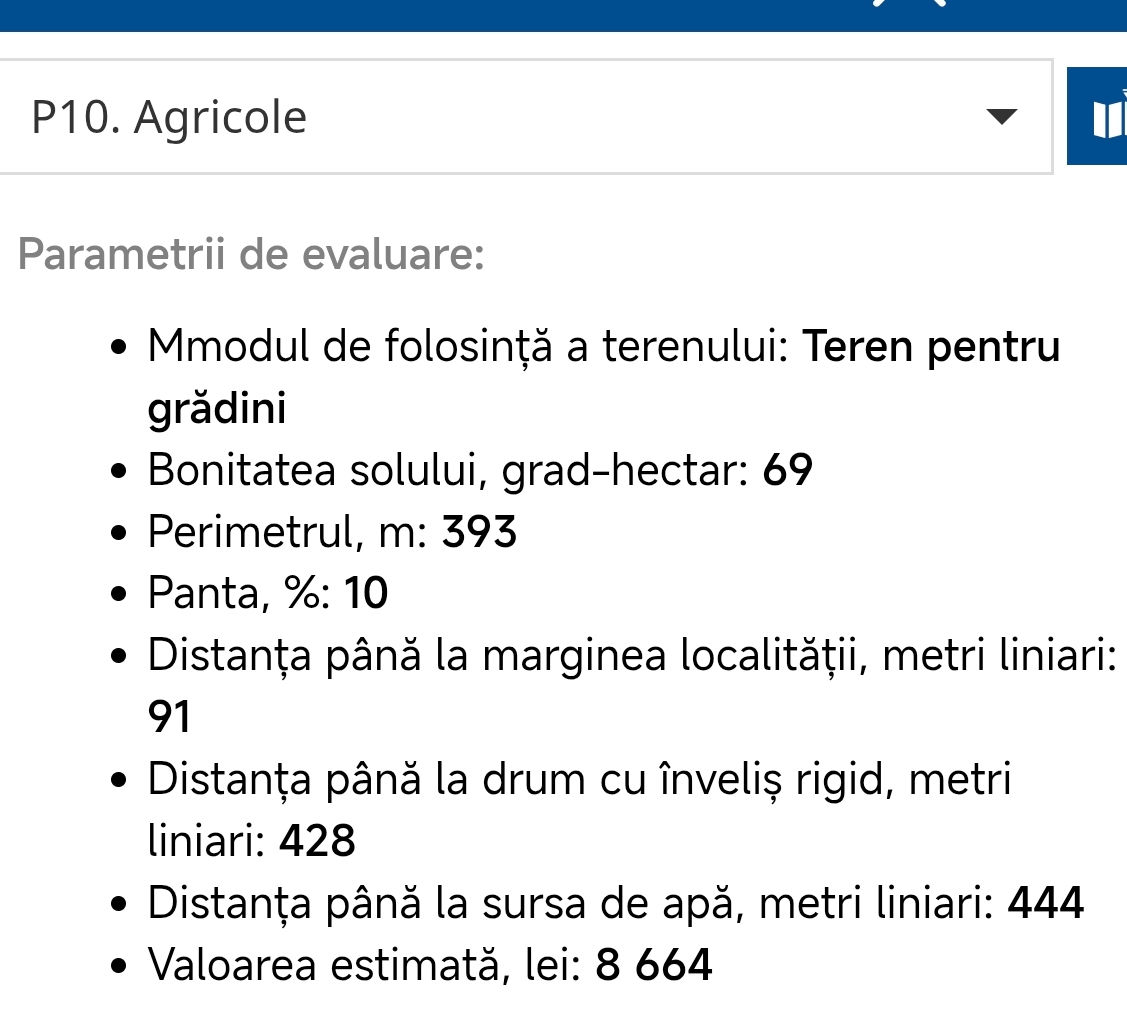Select the water source distance value 444

(x=1046, y=903)
